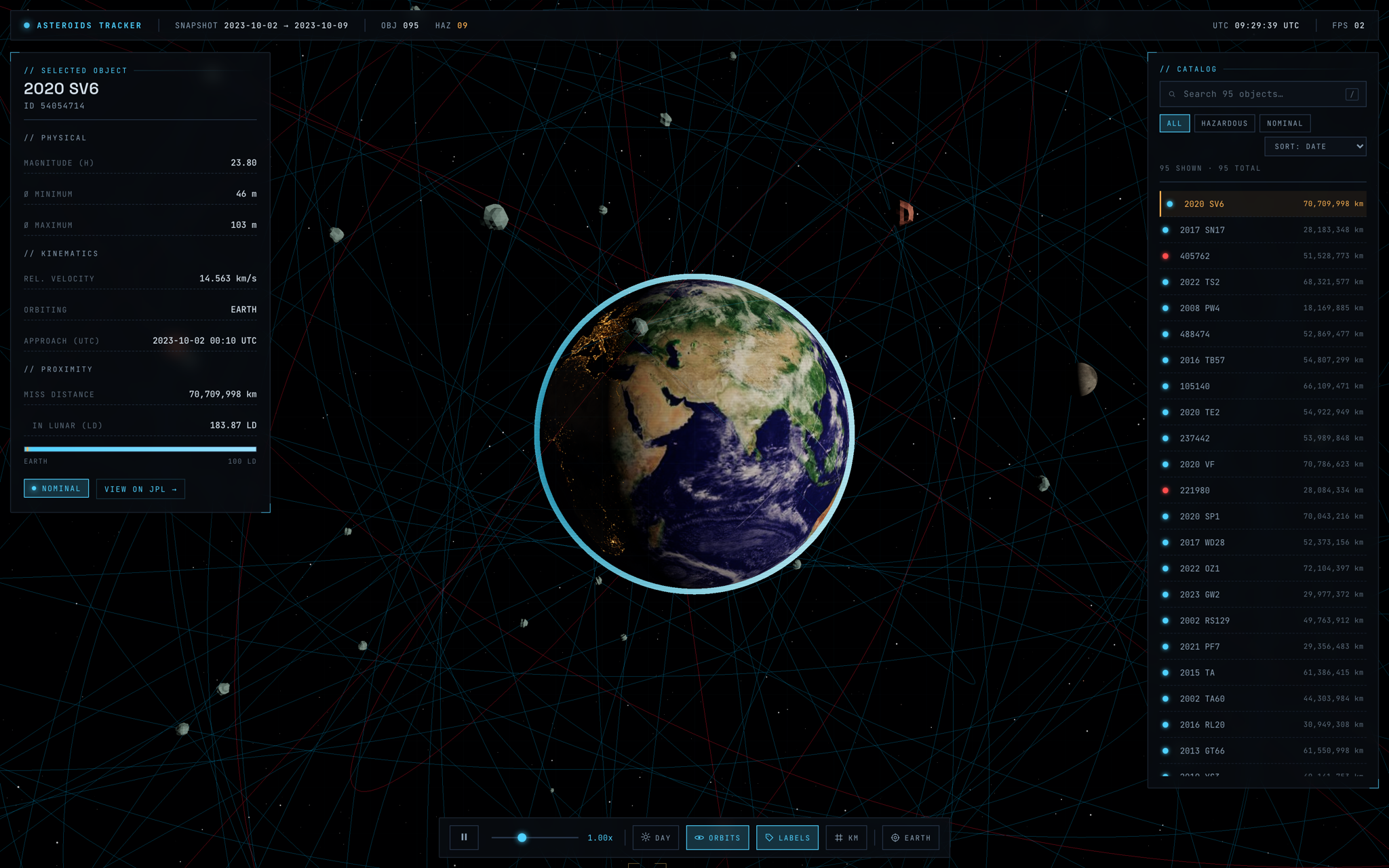Screen dimensions: 1389x868
Task: Select 2020 SP1 in catalog
Action: coord(1263,517)
